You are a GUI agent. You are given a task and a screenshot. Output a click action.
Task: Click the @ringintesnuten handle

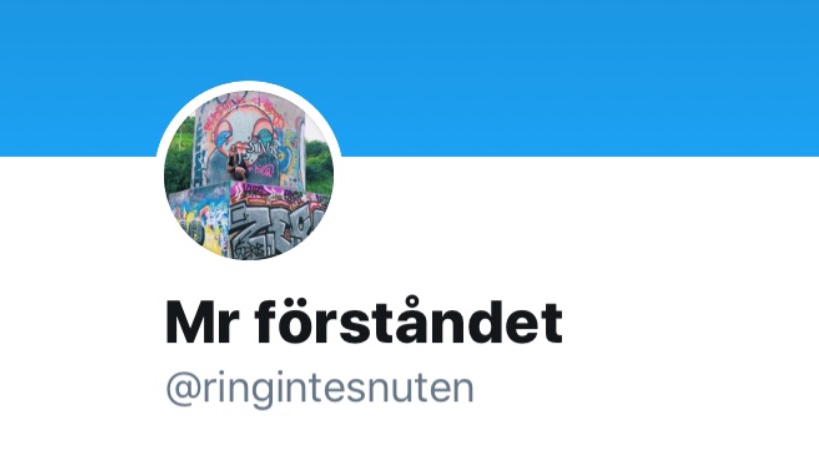point(320,388)
